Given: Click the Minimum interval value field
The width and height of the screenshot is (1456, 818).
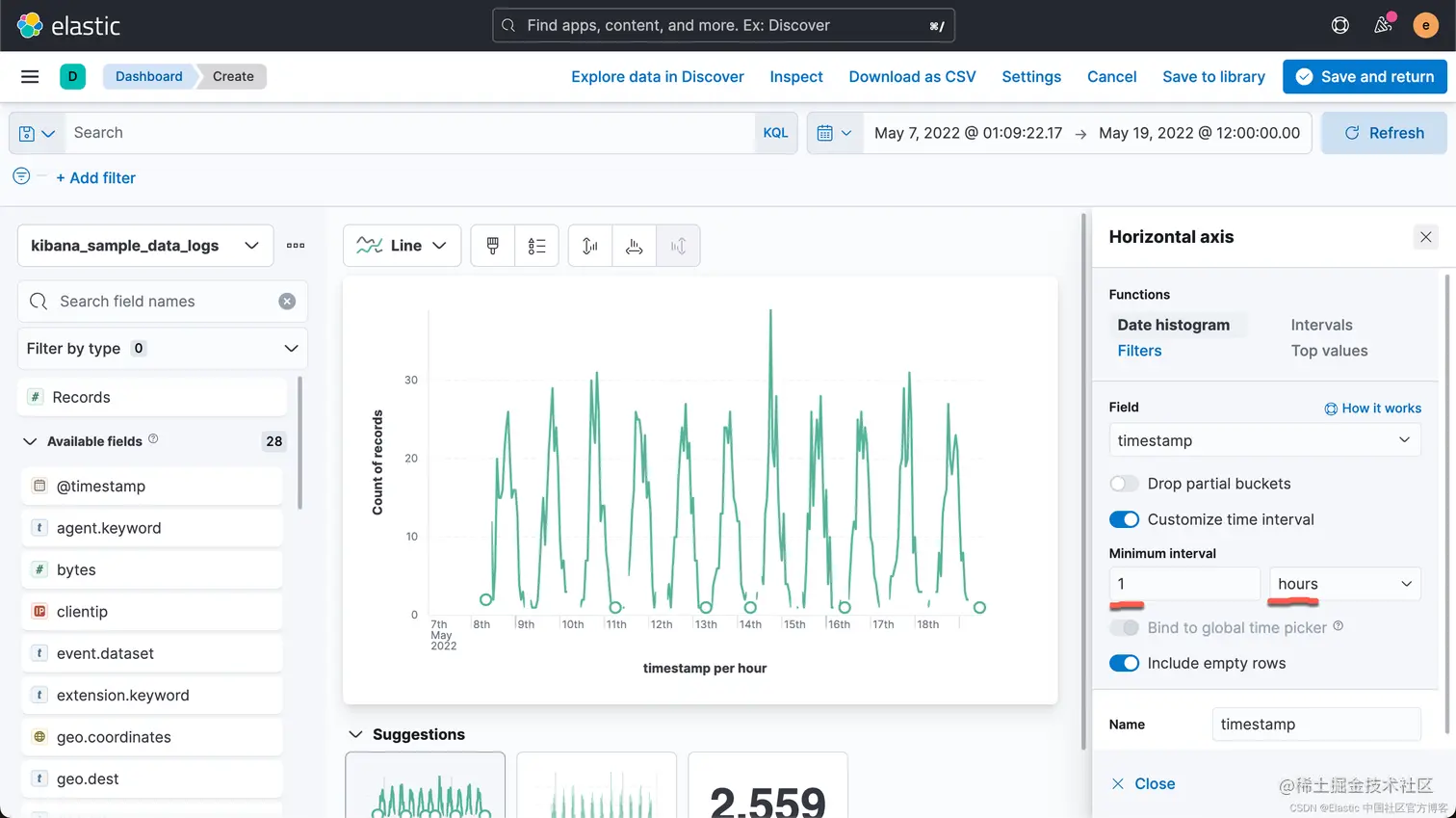Looking at the screenshot, I should click(1184, 584).
